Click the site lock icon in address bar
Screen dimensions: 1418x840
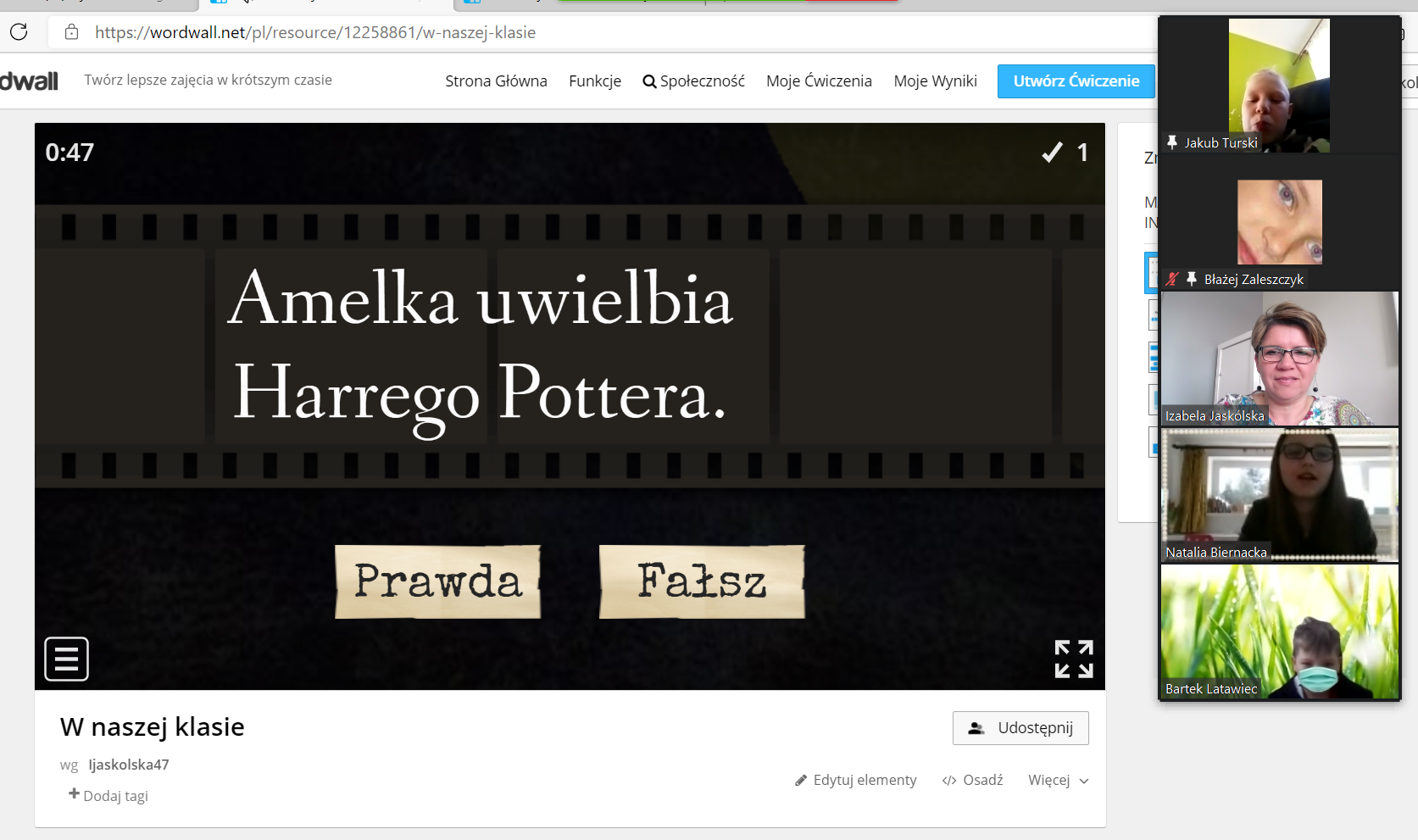(x=72, y=32)
